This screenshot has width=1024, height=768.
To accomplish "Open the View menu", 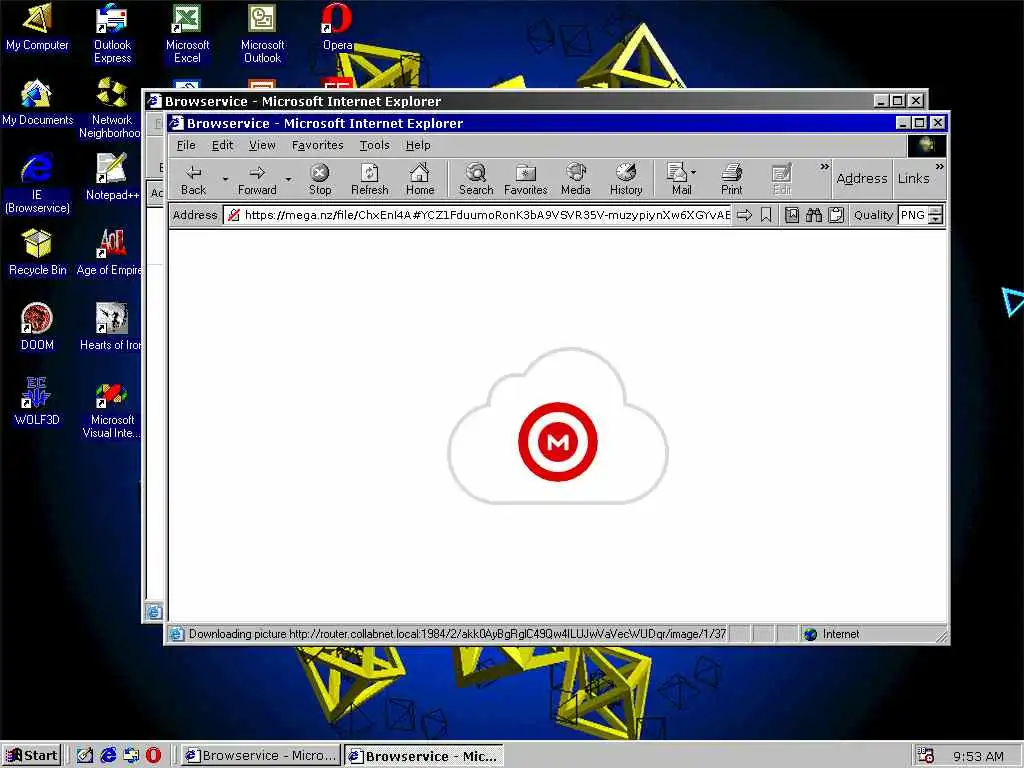I will [x=262, y=145].
